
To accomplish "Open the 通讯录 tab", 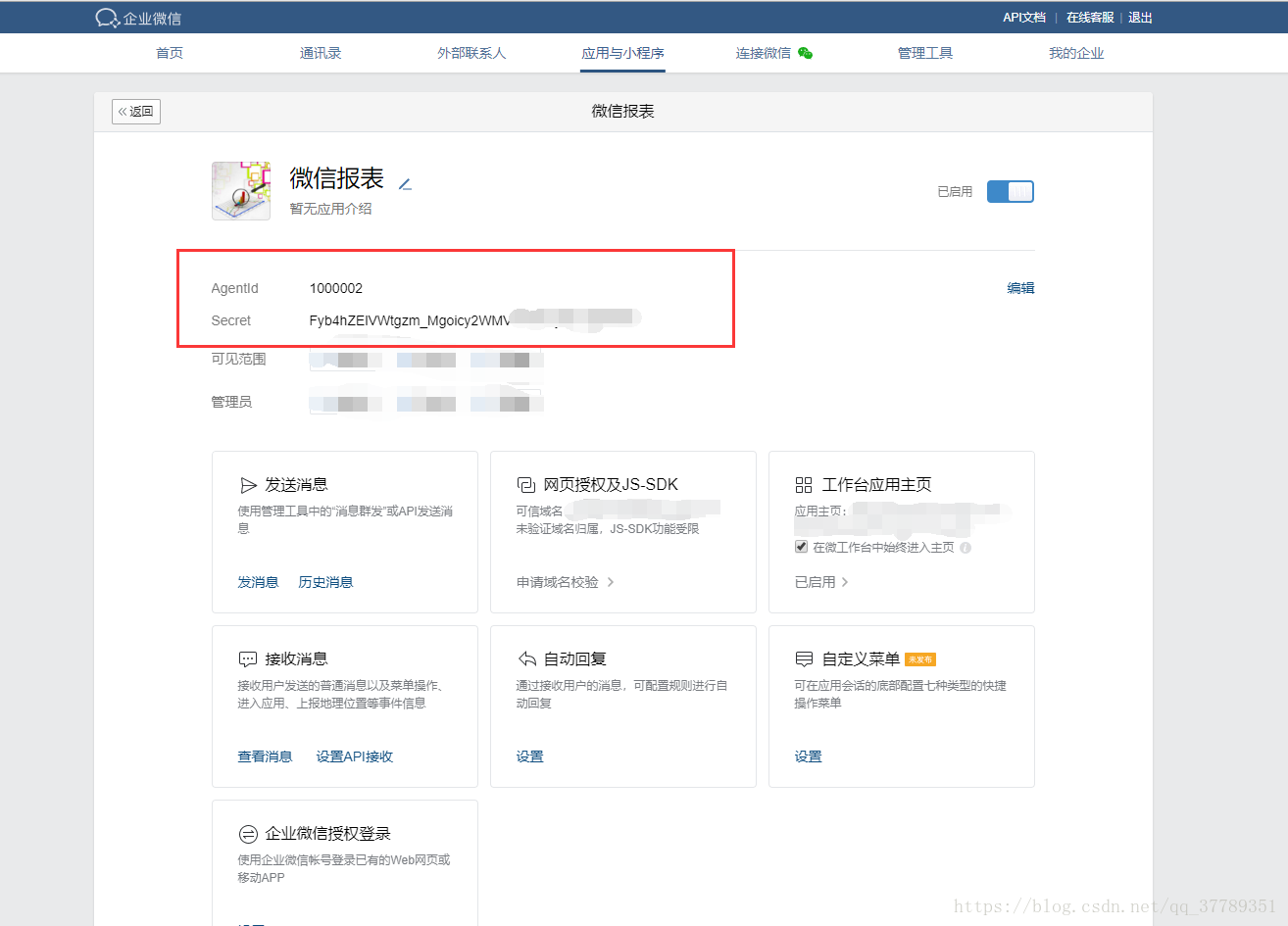I will (321, 53).
